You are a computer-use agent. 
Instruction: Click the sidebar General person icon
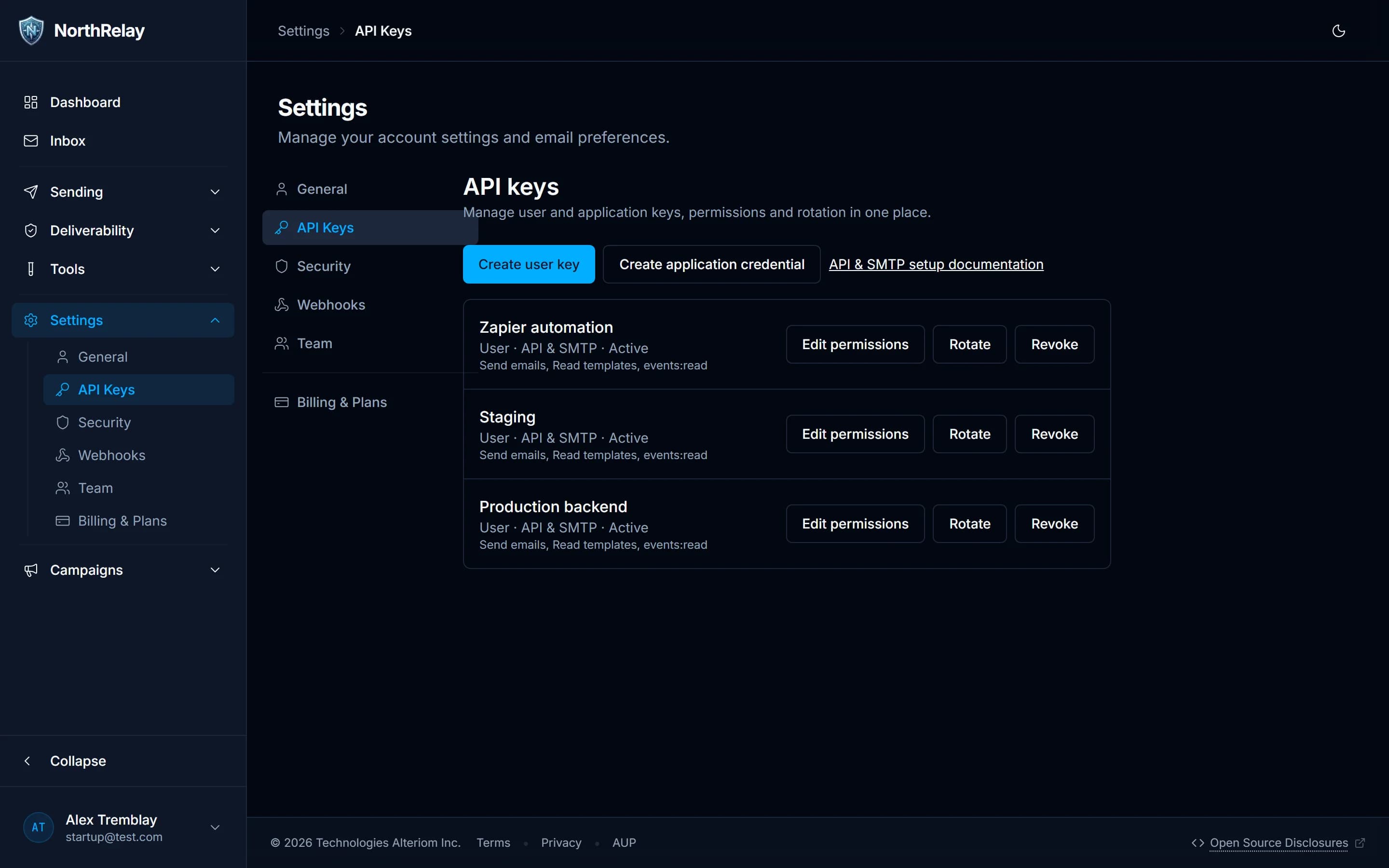coord(63,357)
